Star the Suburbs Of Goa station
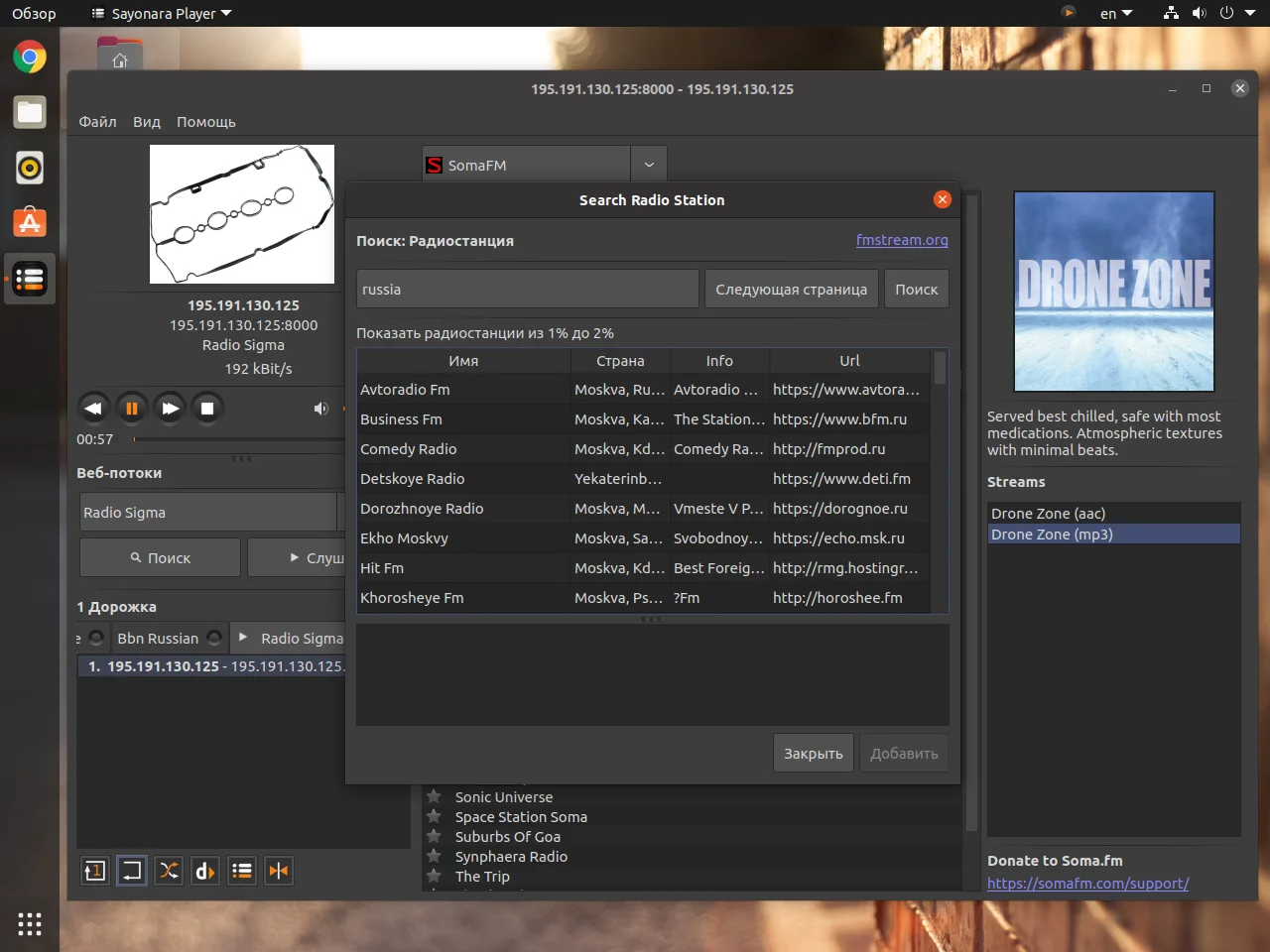The width and height of the screenshot is (1270, 952). coord(434,836)
